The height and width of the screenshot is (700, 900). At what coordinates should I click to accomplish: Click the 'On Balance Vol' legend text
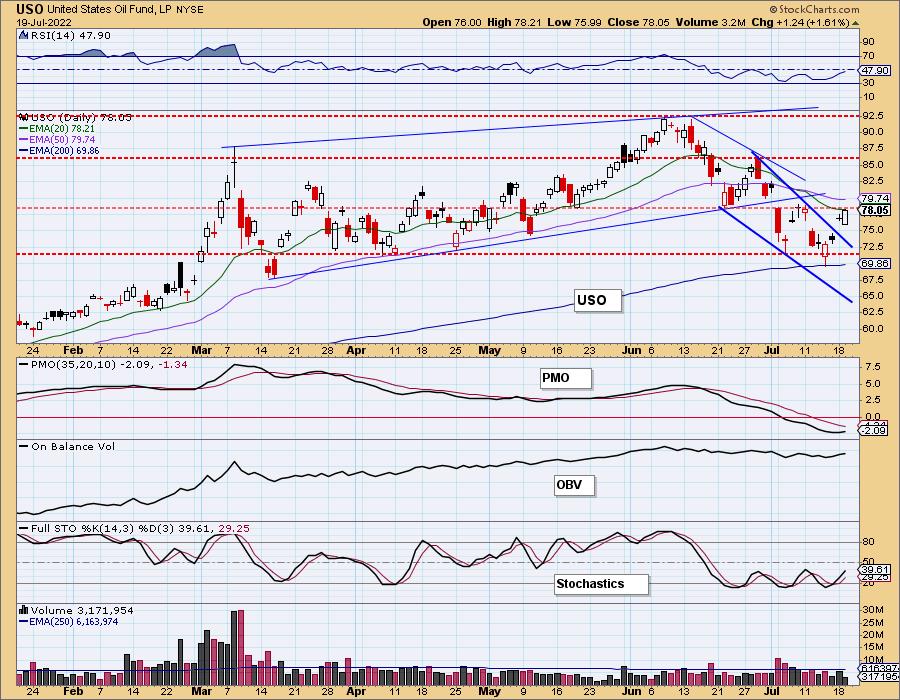(73, 446)
